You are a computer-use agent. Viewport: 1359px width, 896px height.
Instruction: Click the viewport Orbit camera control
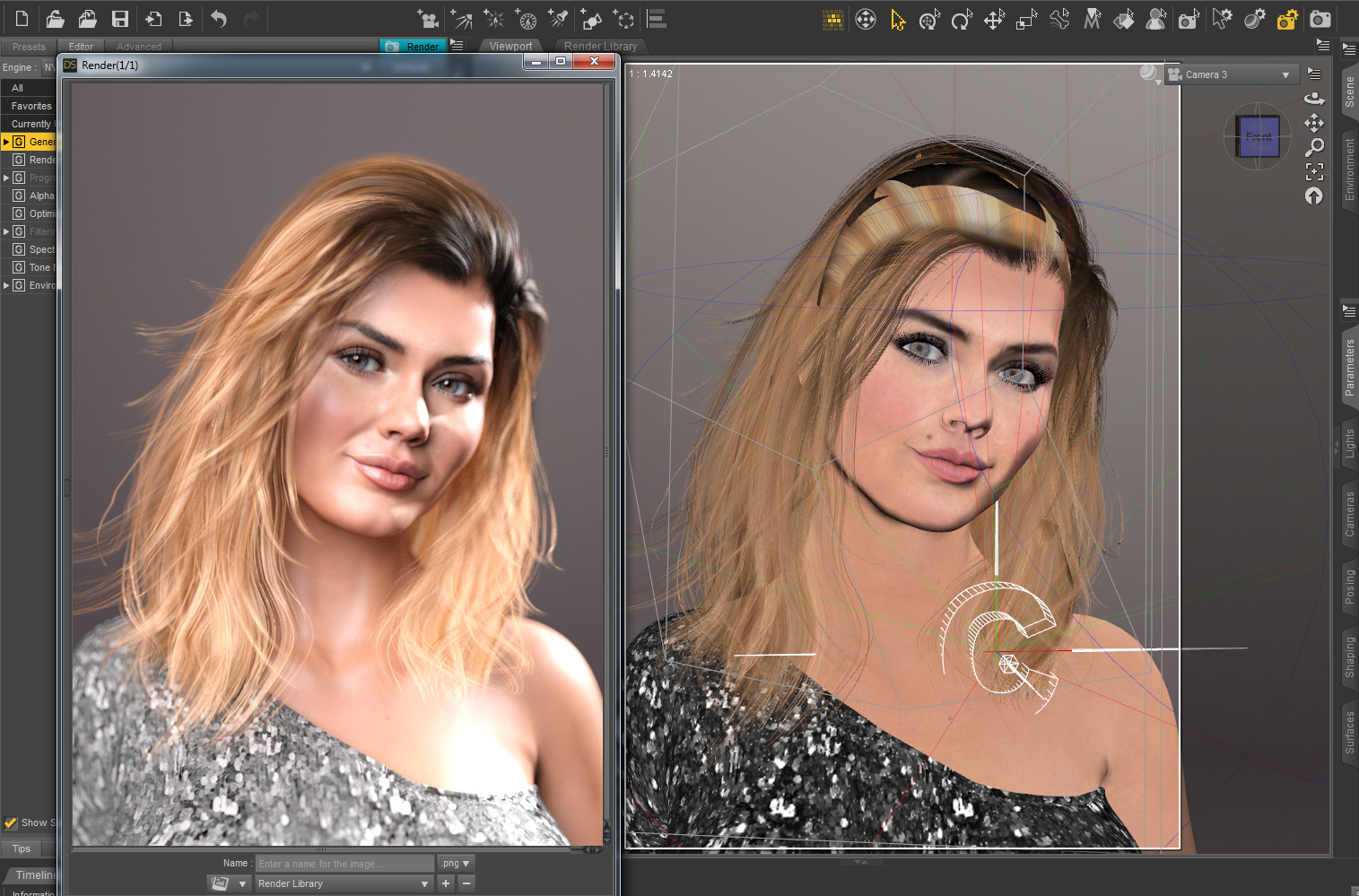[x=1314, y=98]
